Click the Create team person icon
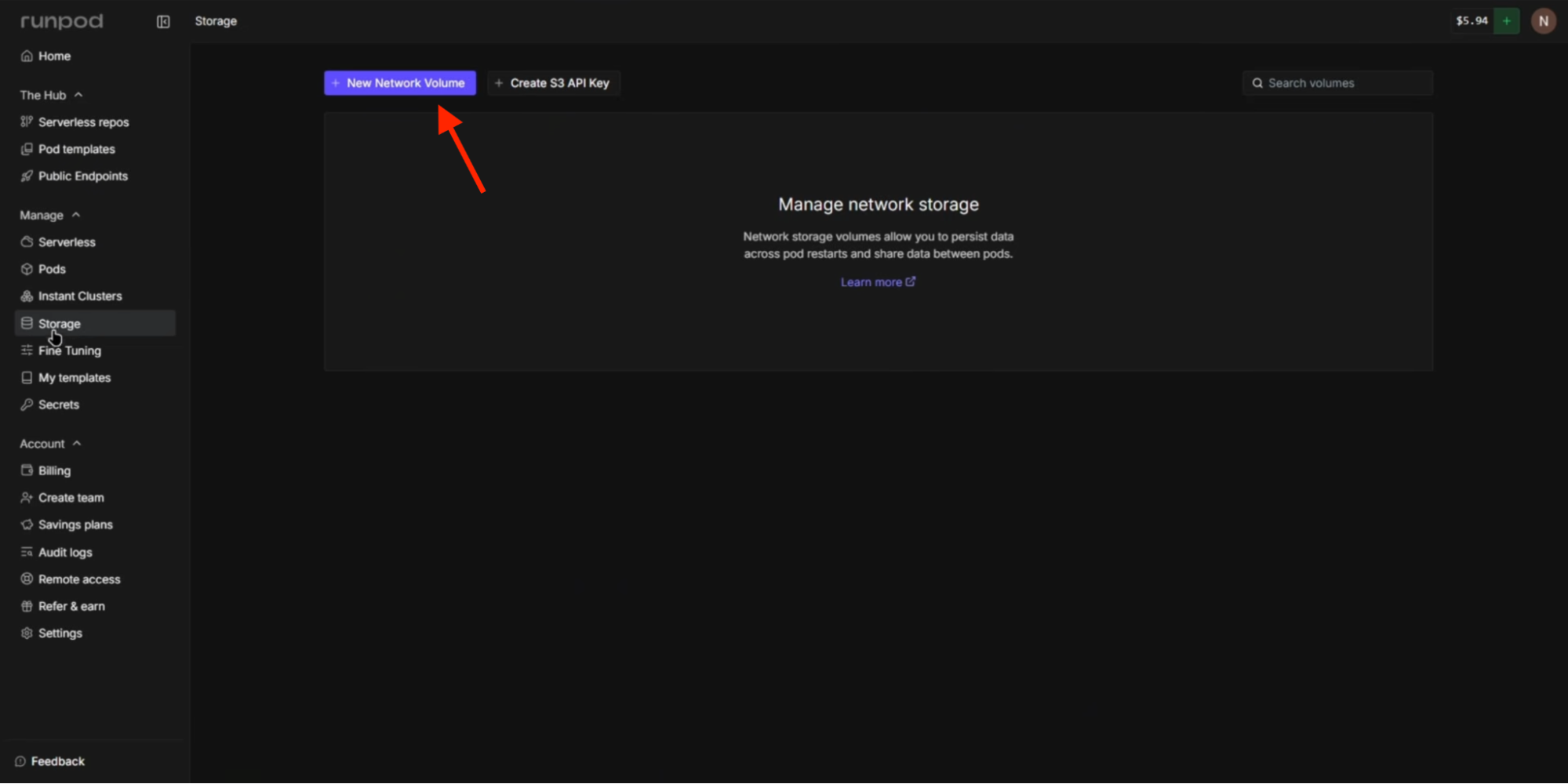Viewport: 1568px width, 784px height. [x=27, y=498]
